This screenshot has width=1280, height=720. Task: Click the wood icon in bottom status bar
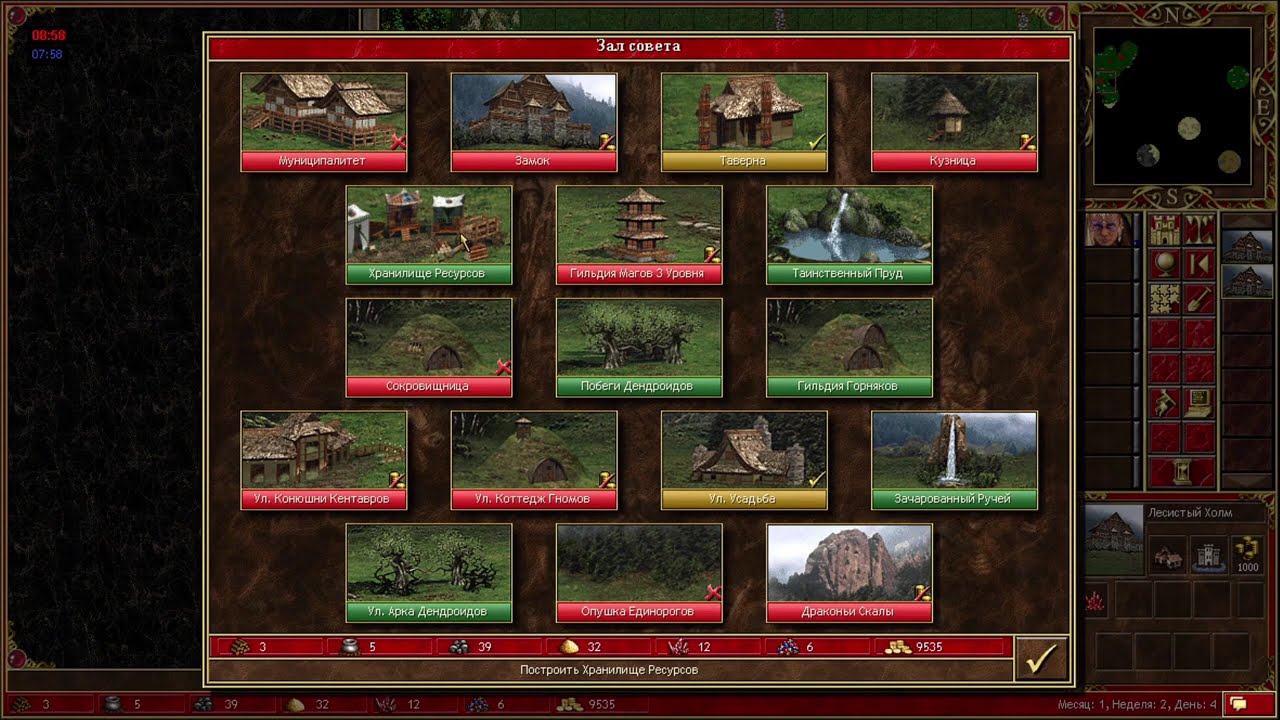pyautogui.click(x=21, y=704)
